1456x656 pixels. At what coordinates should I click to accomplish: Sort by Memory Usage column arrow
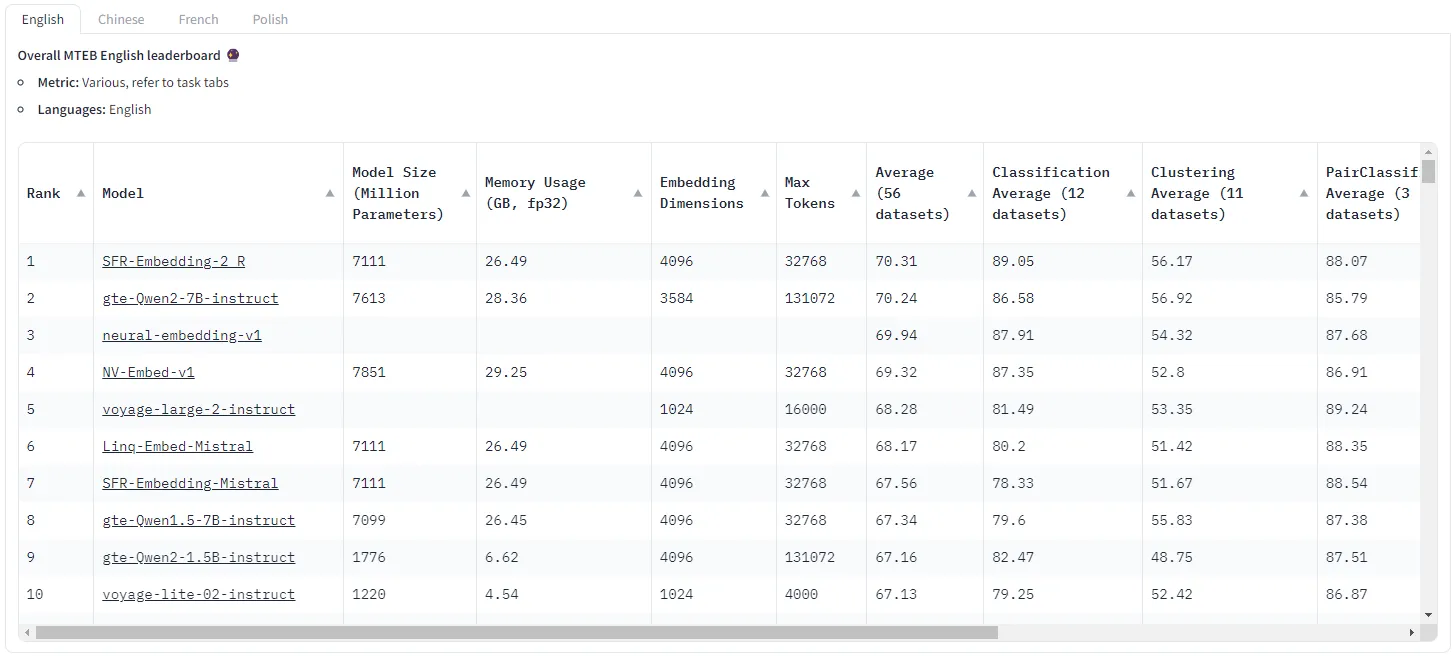point(638,193)
